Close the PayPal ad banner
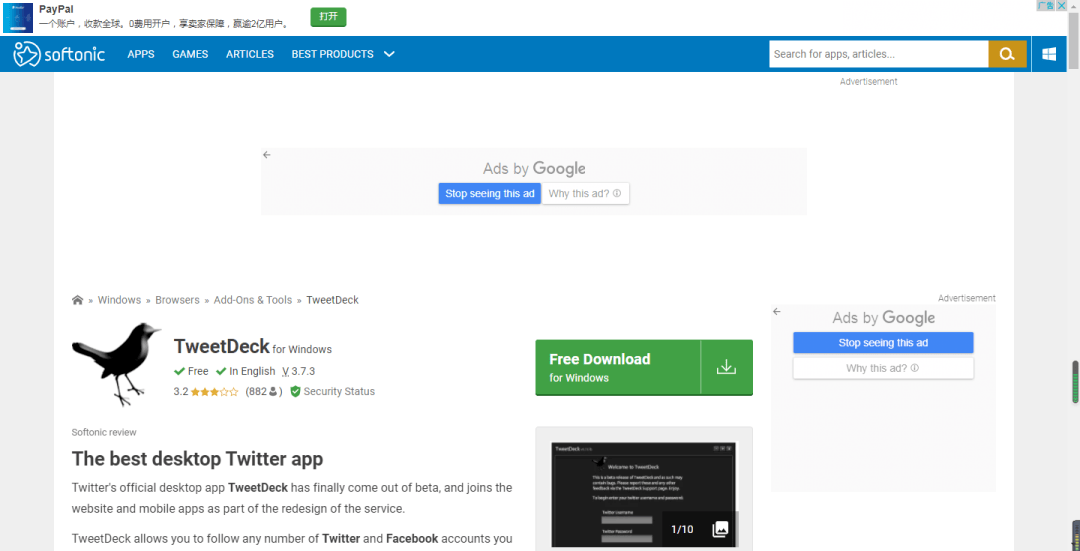 pos(1061,6)
